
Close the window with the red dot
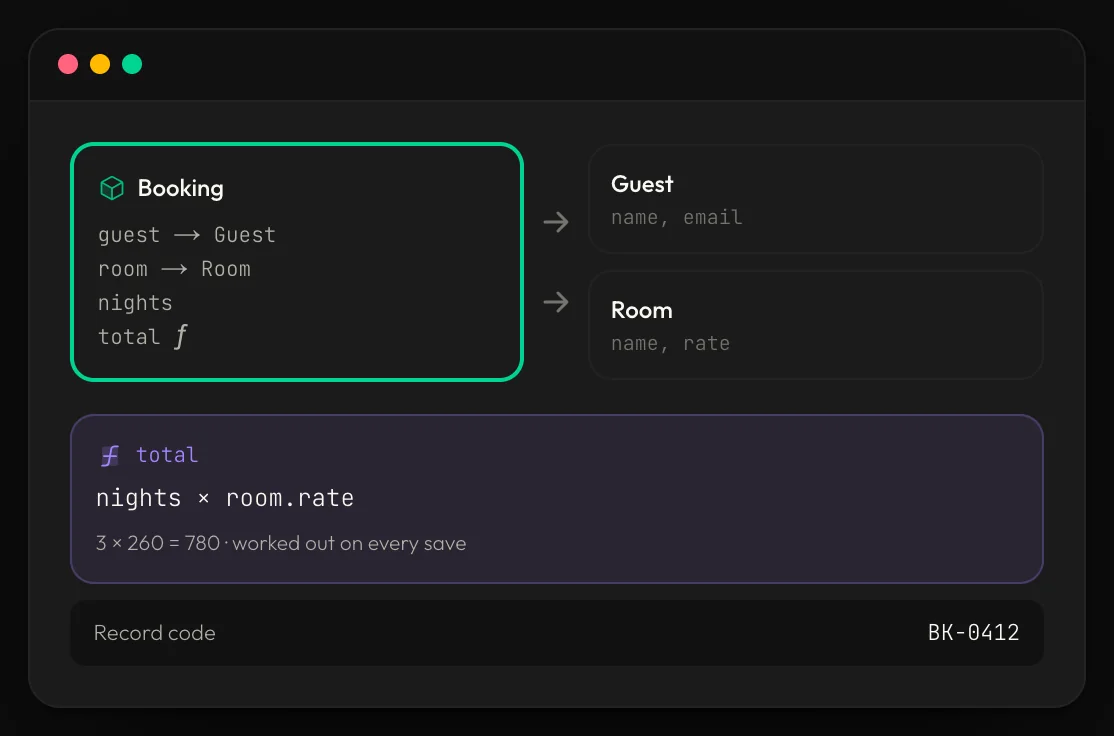pos(68,64)
